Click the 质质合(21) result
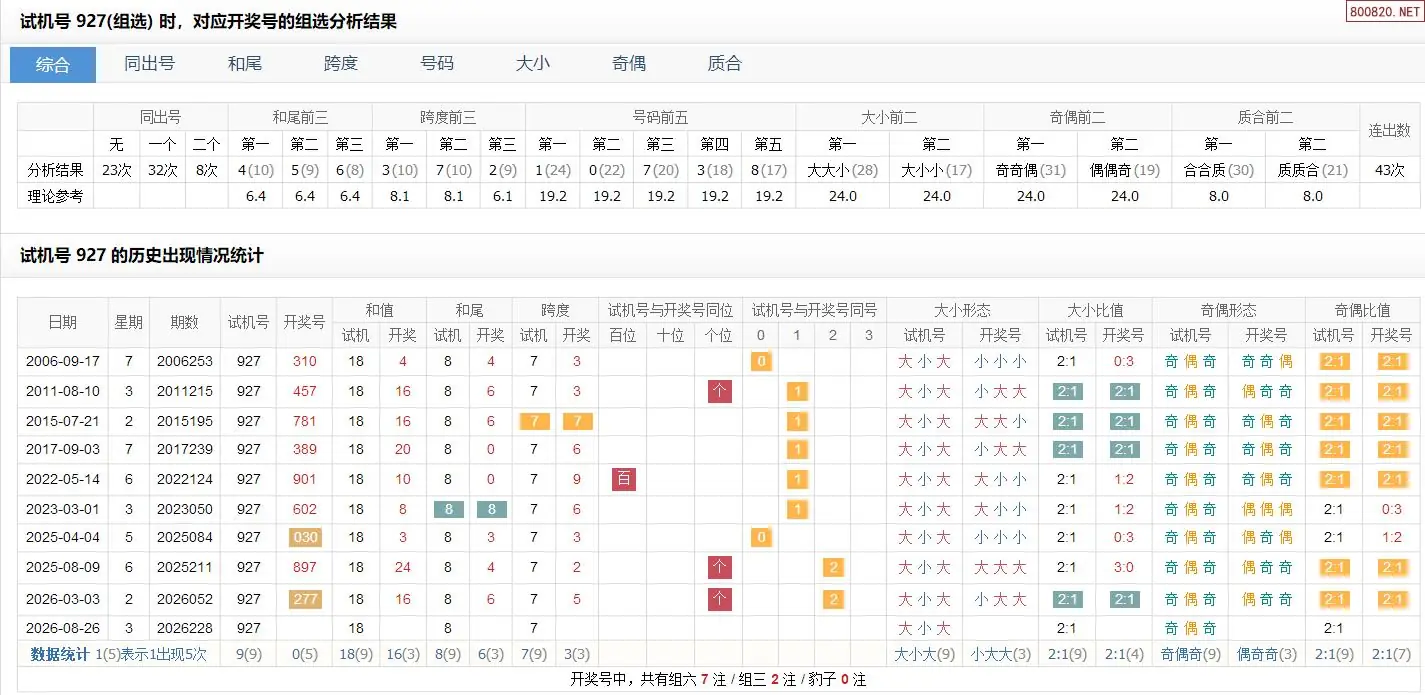Image resolution: width=1425 pixels, height=695 pixels. point(1313,170)
